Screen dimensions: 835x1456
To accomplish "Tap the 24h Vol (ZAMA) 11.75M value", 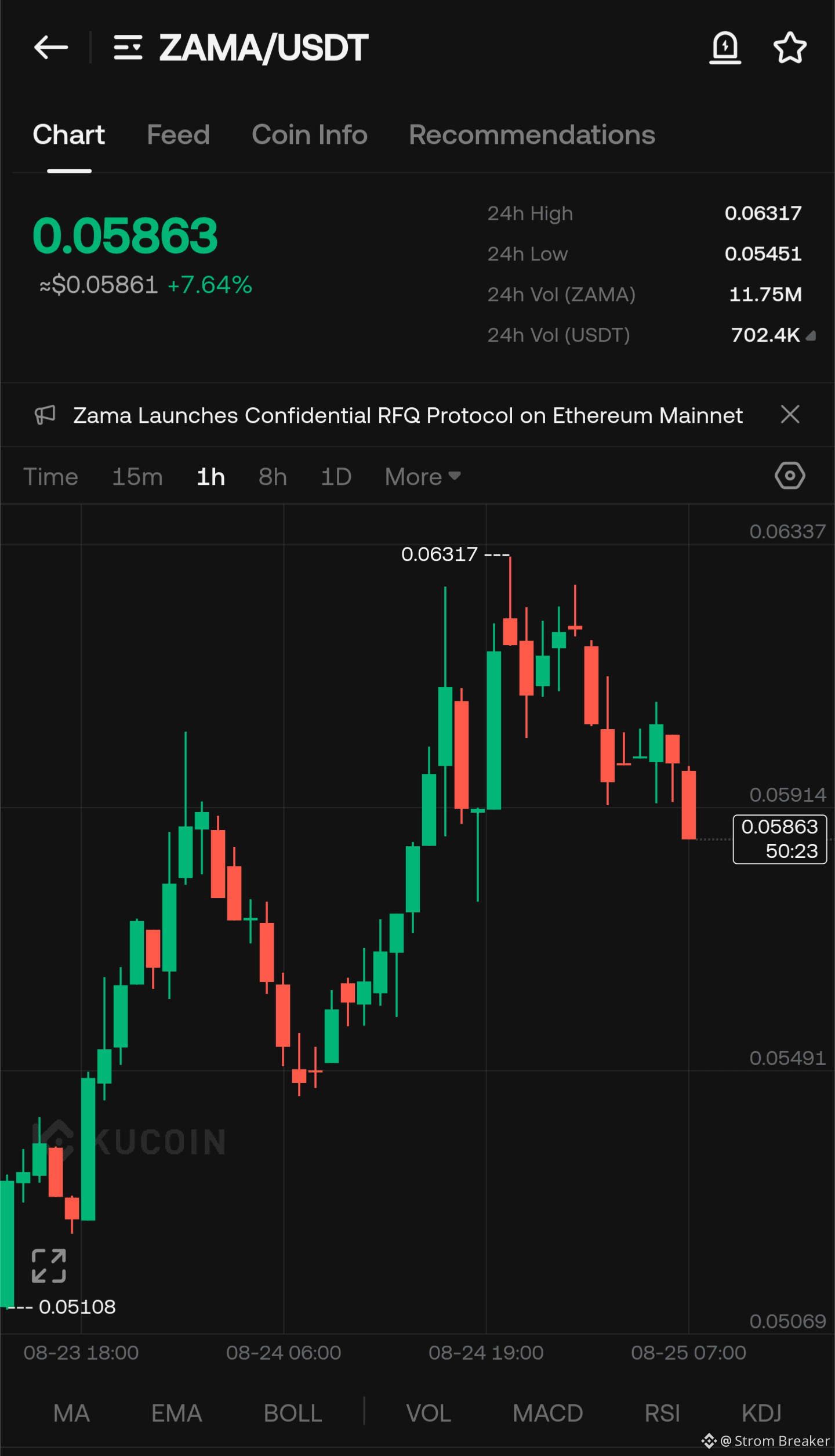I will (x=765, y=295).
